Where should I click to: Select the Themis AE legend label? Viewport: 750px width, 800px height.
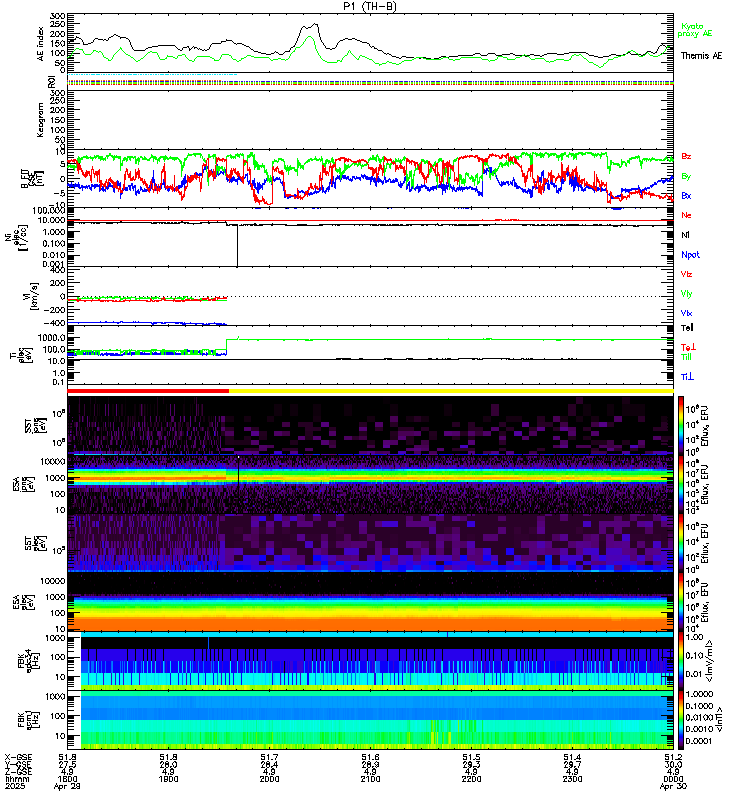point(702,56)
